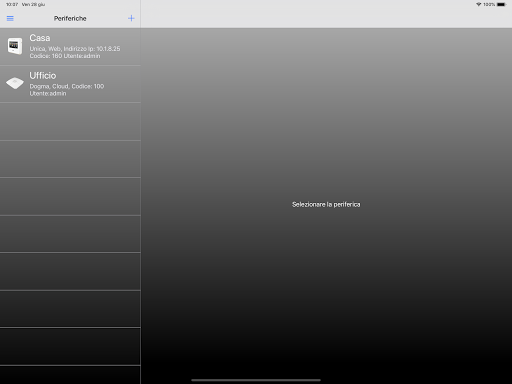The height and width of the screenshot is (384, 512).
Task: Tap the Casa Unica panel device icon
Action: (15, 46)
